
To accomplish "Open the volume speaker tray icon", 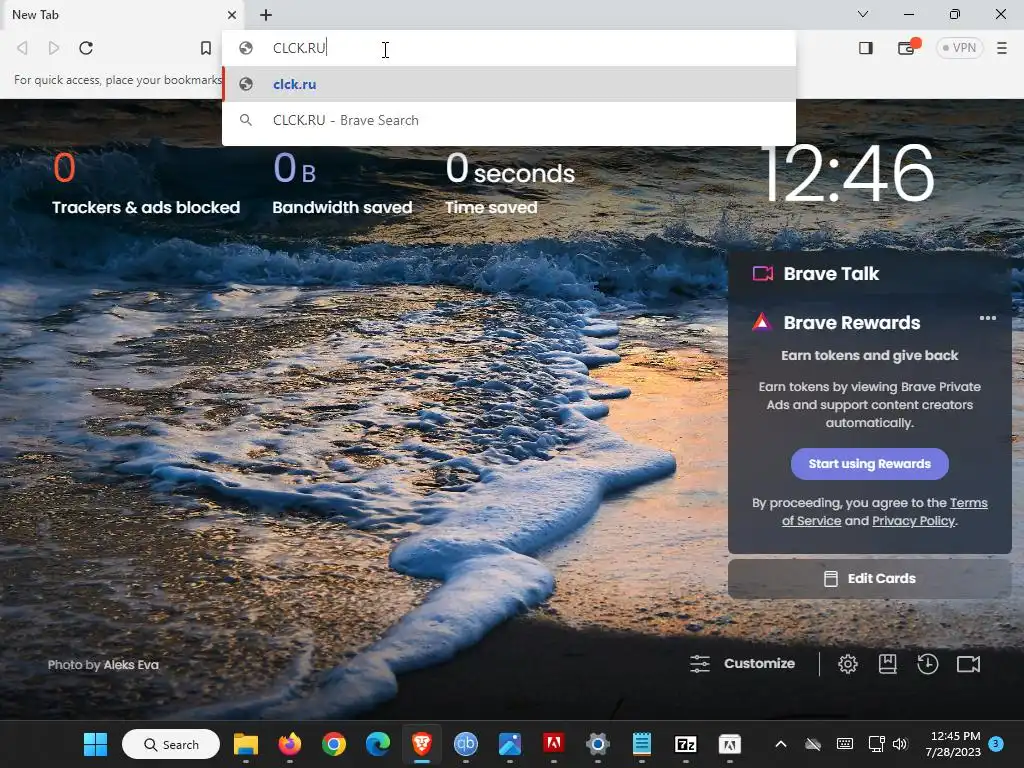I will pyautogui.click(x=900, y=744).
